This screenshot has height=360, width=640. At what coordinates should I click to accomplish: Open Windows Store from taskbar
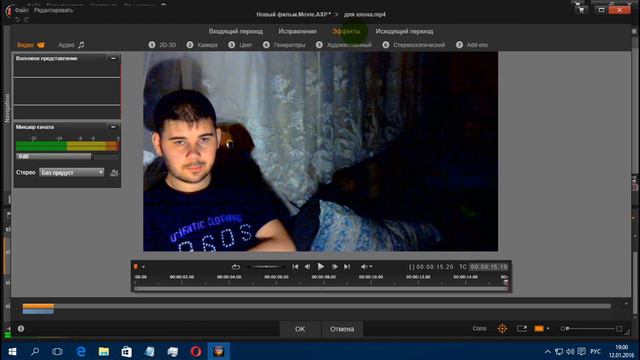(x=127, y=351)
